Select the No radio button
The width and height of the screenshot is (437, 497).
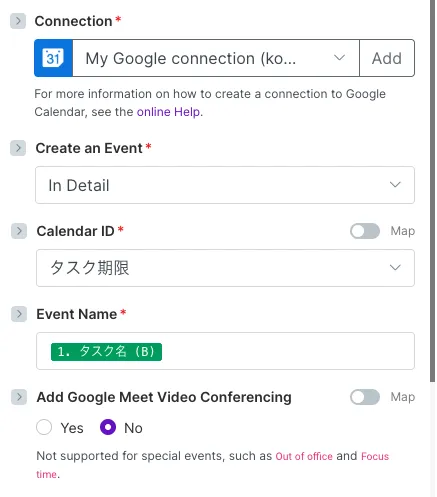[108, 427]
